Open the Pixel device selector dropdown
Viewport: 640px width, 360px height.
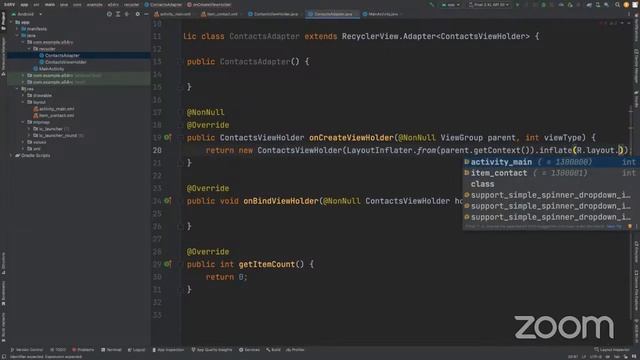pyautogui.click(x=489, y=5)
